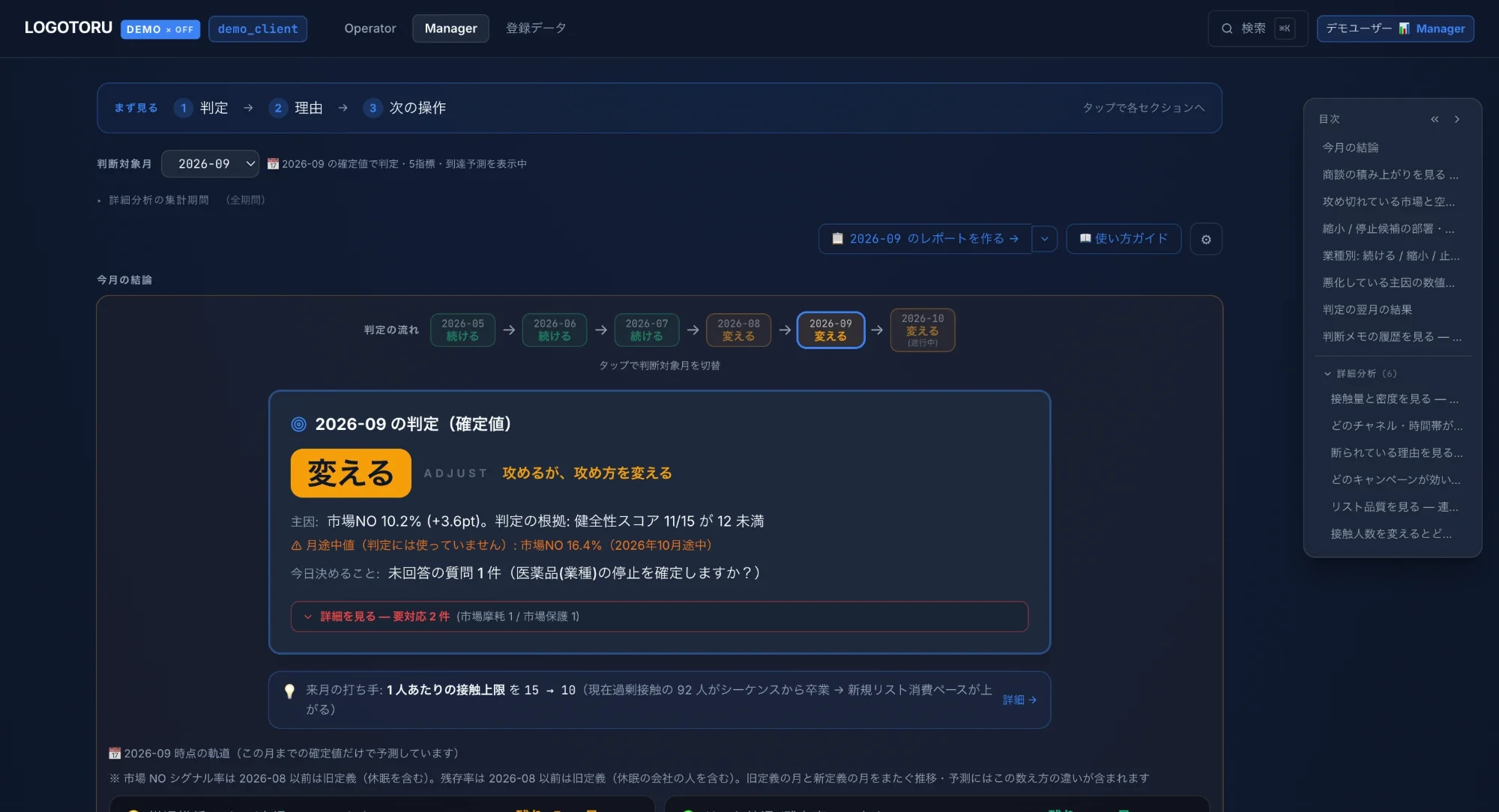Collapse the 目次 panel with double chevron
Viewport: 1499px width, 812px height.
coord(1435,119)
